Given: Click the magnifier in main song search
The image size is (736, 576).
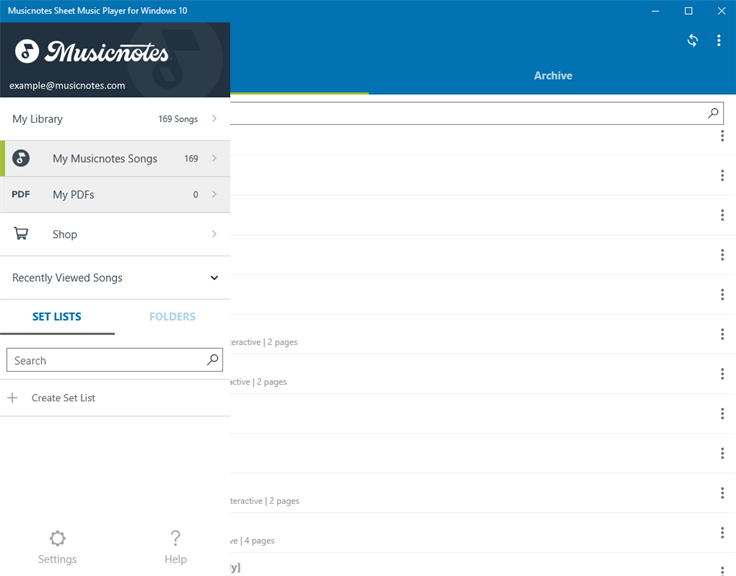Looking at the screenshot, I should (x=713, y=113).
